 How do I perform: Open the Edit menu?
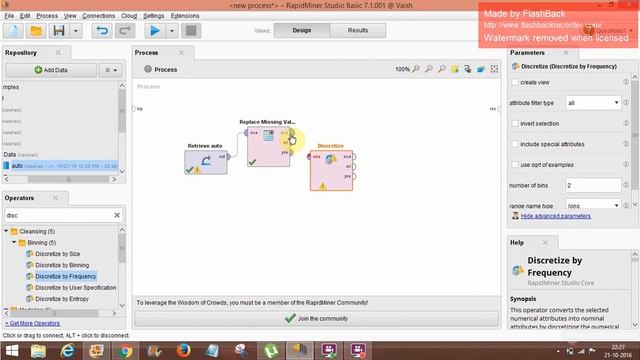(x=25, y=16)
